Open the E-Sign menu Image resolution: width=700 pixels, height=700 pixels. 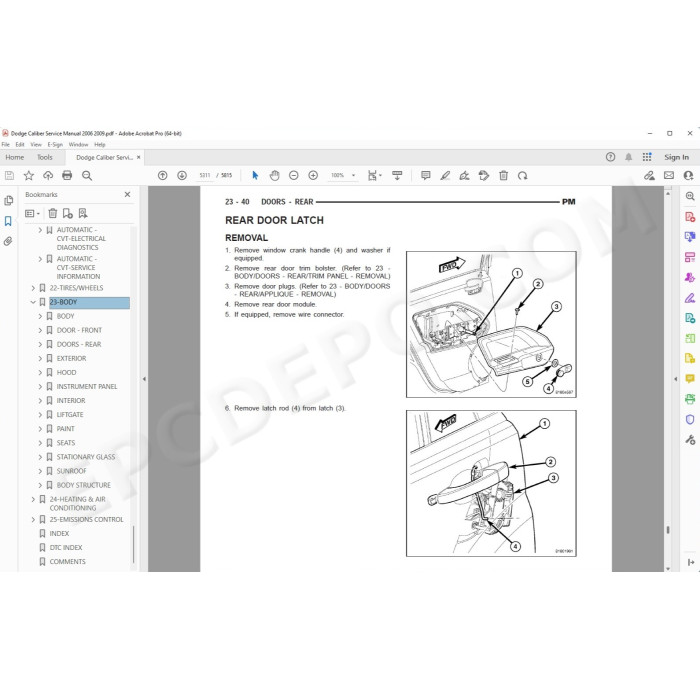tap(55, 145)
